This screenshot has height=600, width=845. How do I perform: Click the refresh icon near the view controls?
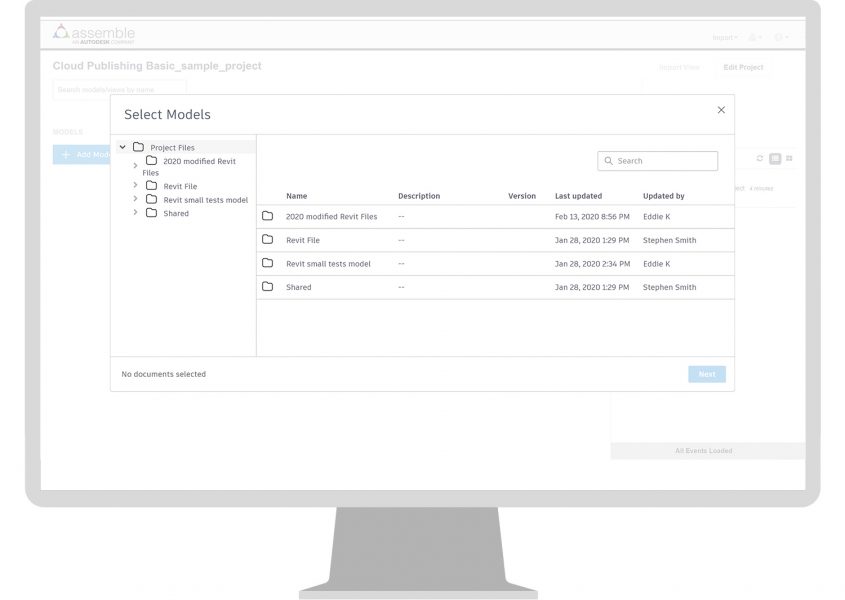click(x=760, y=158)
